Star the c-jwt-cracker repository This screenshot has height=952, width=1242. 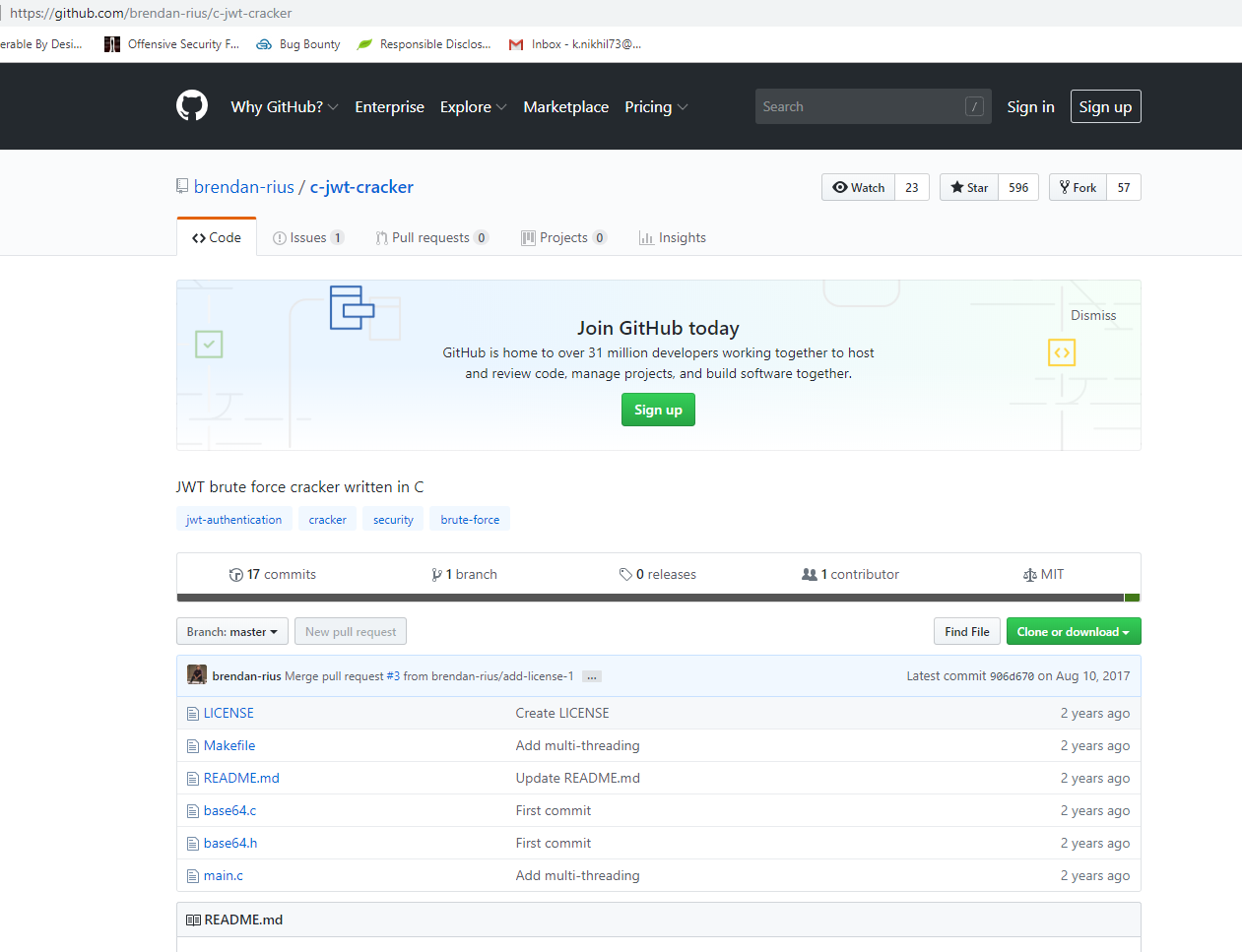pyautogui.click(x=969, y=188)
